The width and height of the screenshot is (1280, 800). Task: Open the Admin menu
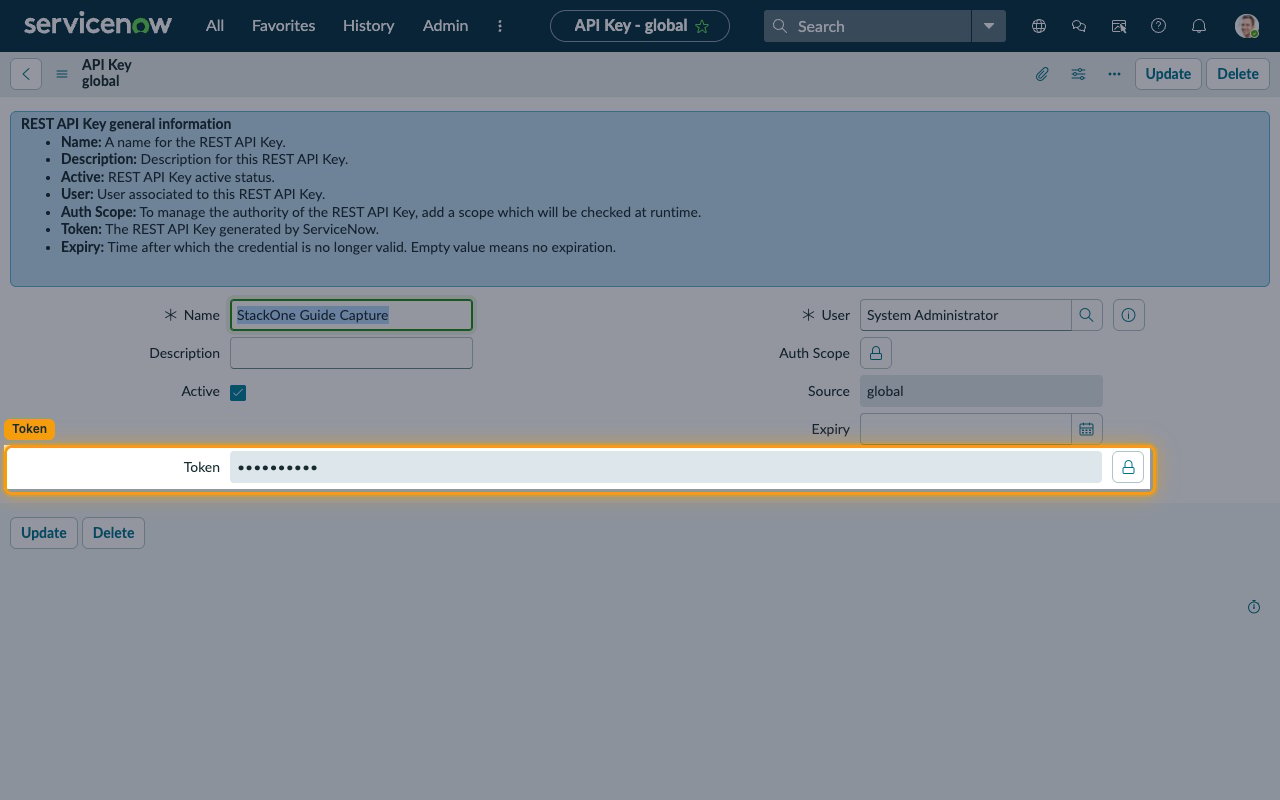click(445, 26)
